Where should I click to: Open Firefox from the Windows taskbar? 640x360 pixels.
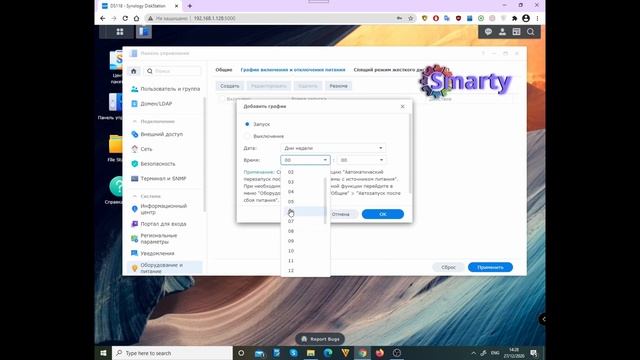pyautogui.click(x=380, y=353)
